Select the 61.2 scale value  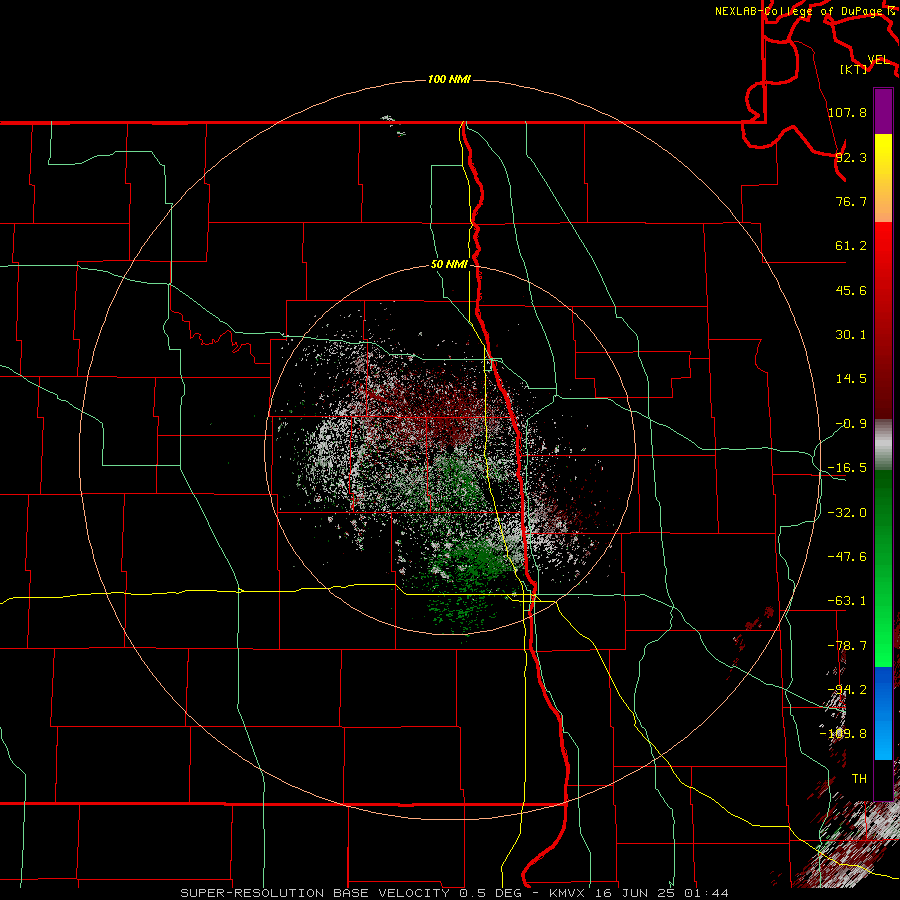851,246
